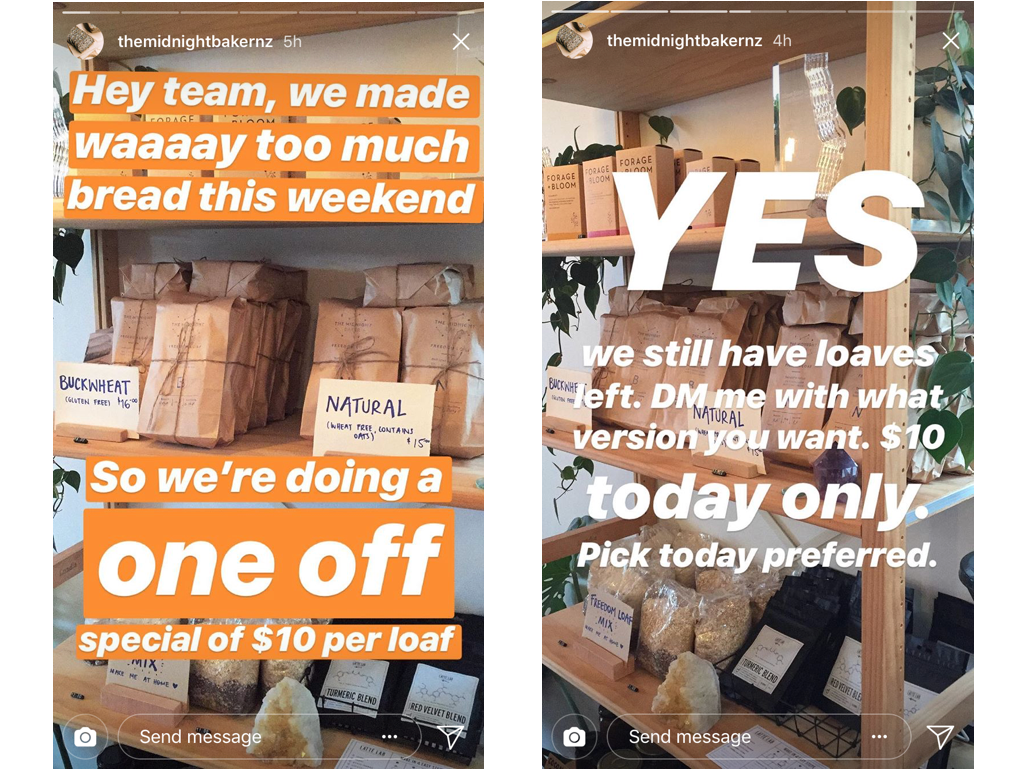
Task: Open themidnightbakernz username in left story
Action: click(195, 41)
